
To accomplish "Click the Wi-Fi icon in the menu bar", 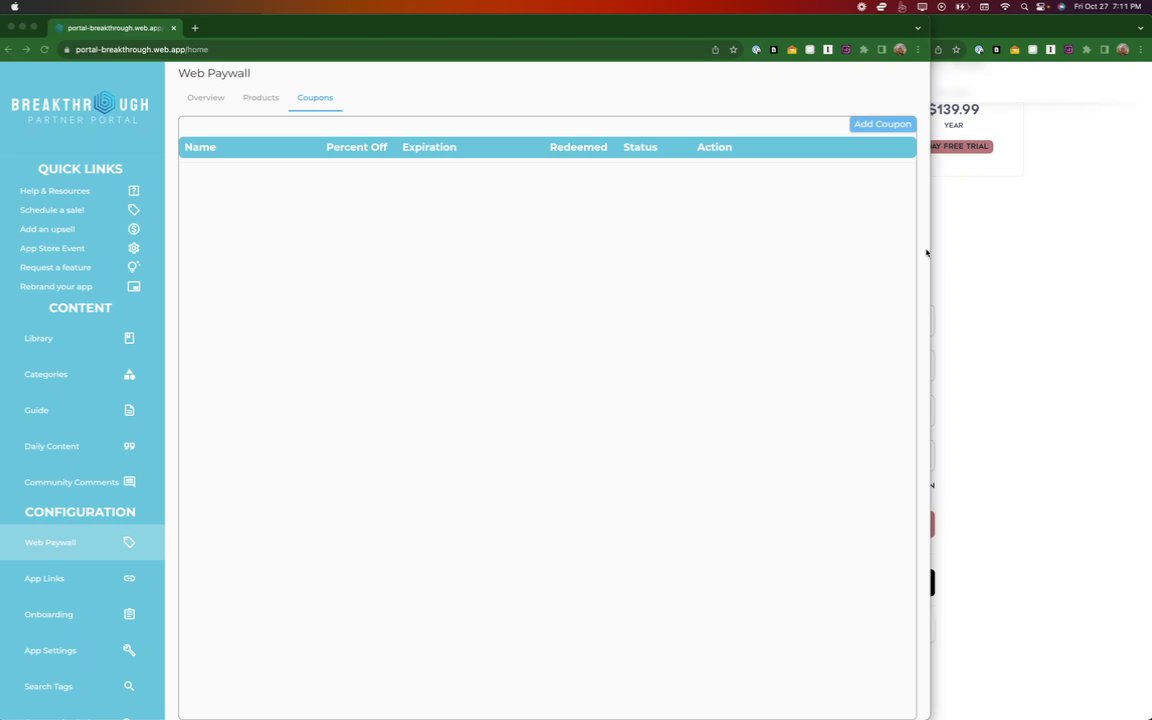I will coord(1005,7).
